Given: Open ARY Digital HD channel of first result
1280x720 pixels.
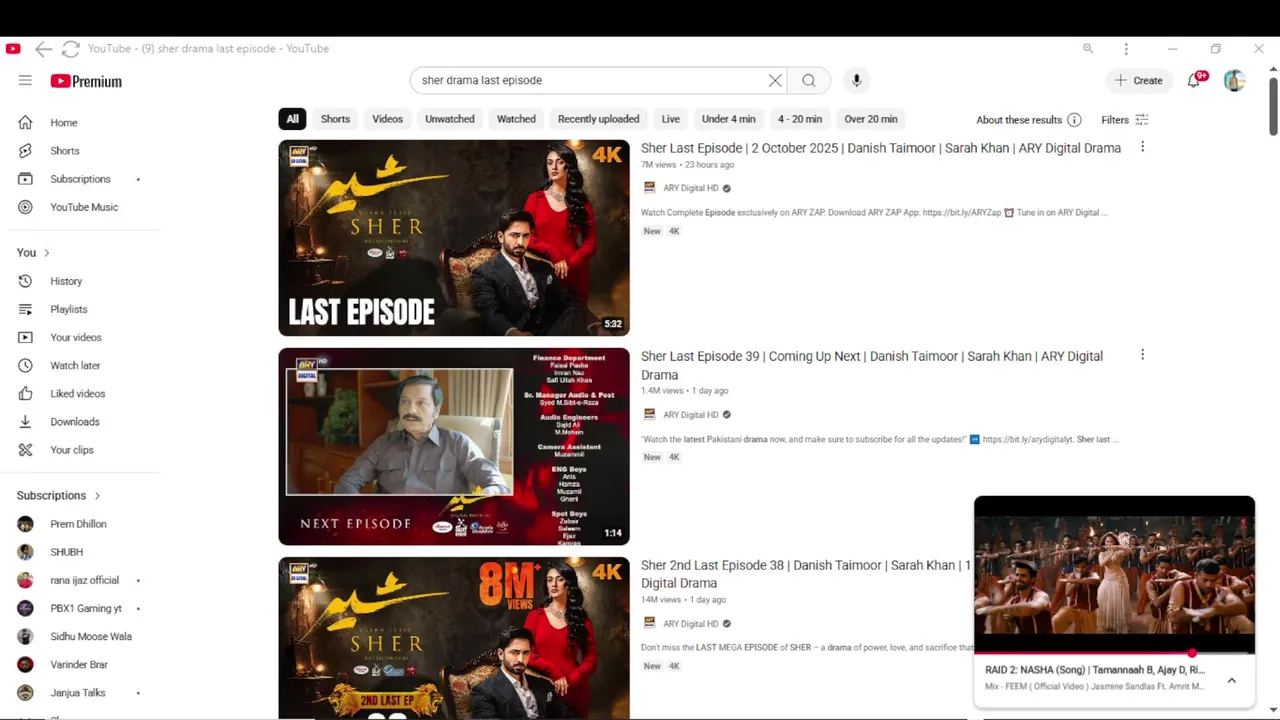Looking at the screenshot, I should [691, 188].
